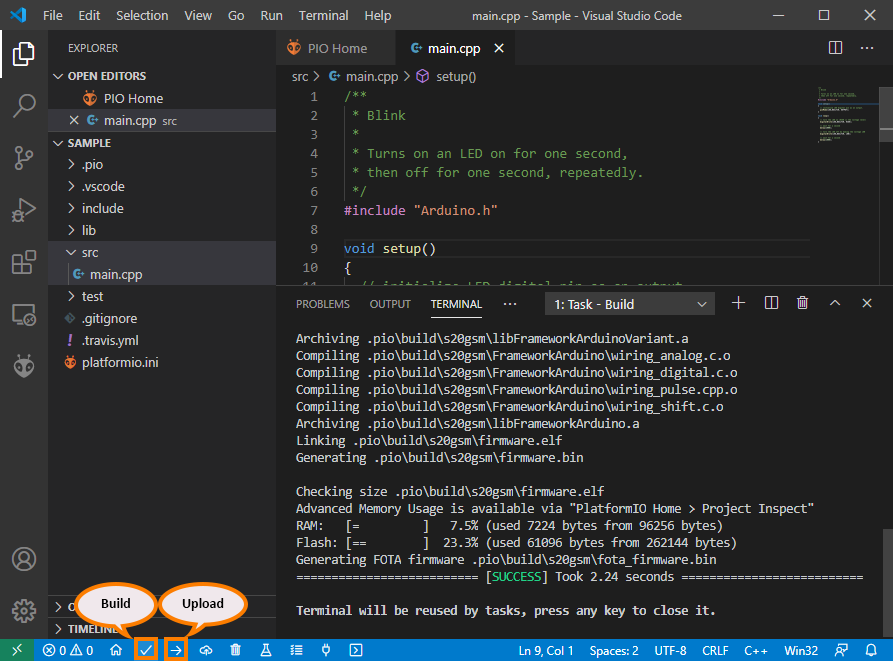
Task: Open Run and Debug view icon
Action: click(x=23, y=210)
